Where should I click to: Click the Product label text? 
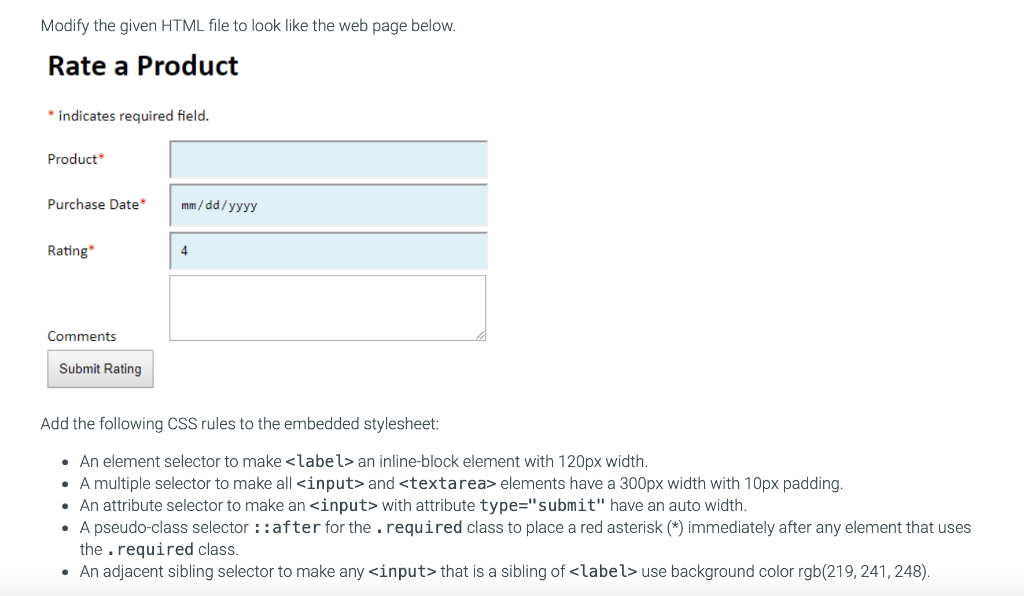click(x=72, y=159)
